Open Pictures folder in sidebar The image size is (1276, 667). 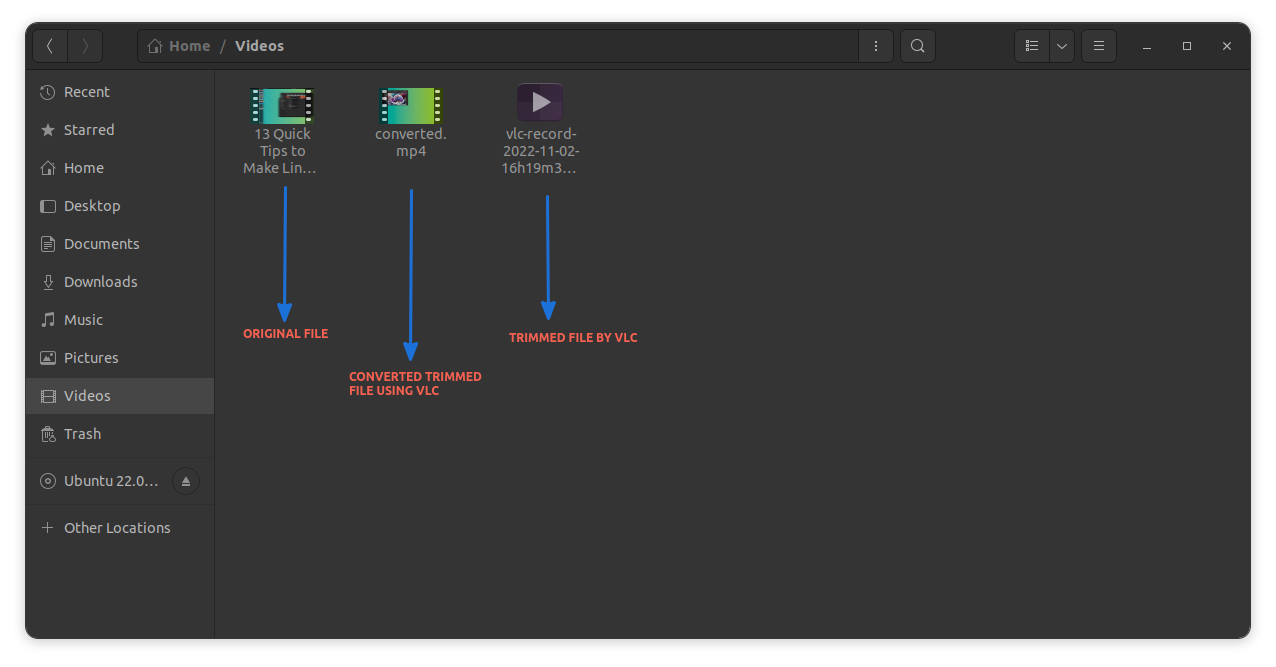tap(91, 358)
